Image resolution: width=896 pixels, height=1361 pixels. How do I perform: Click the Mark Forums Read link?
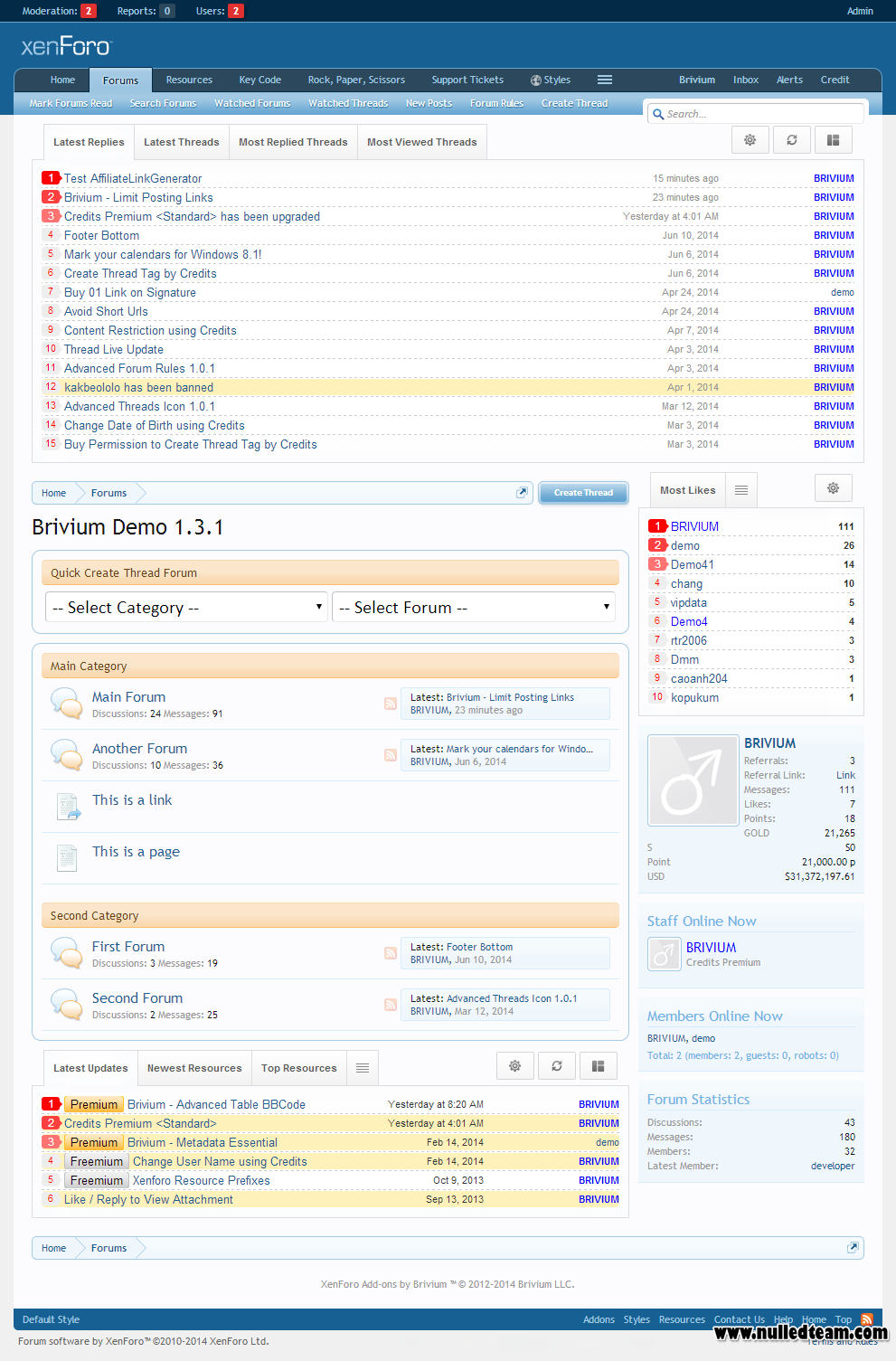click(x=71, y=103)
